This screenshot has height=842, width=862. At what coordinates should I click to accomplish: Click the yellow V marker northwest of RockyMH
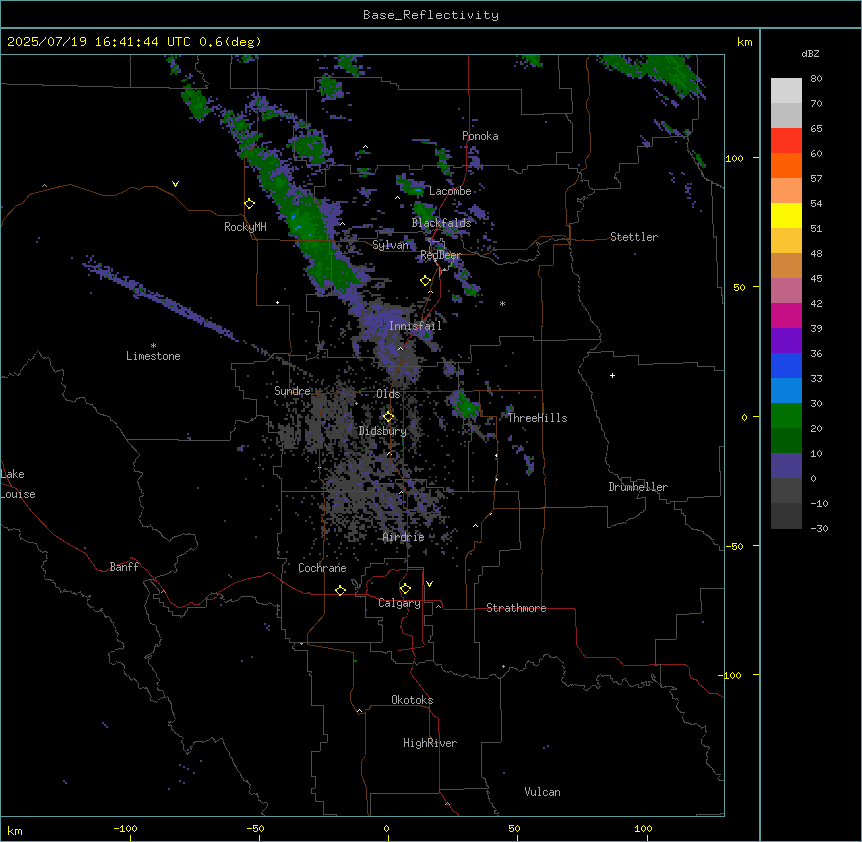tap(175, 184)
